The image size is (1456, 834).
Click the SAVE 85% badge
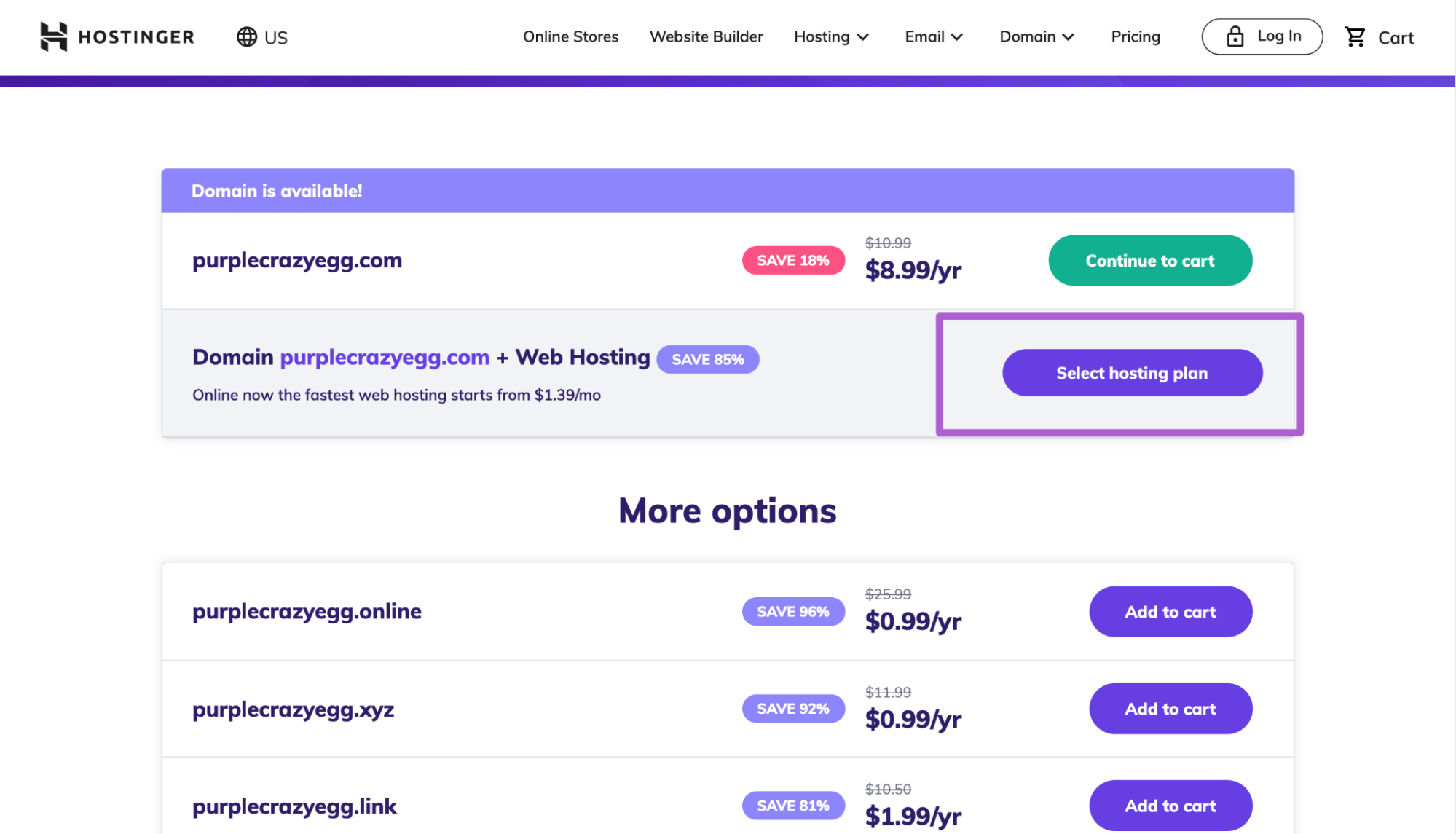pyautogui.click(x=708, y=358)
